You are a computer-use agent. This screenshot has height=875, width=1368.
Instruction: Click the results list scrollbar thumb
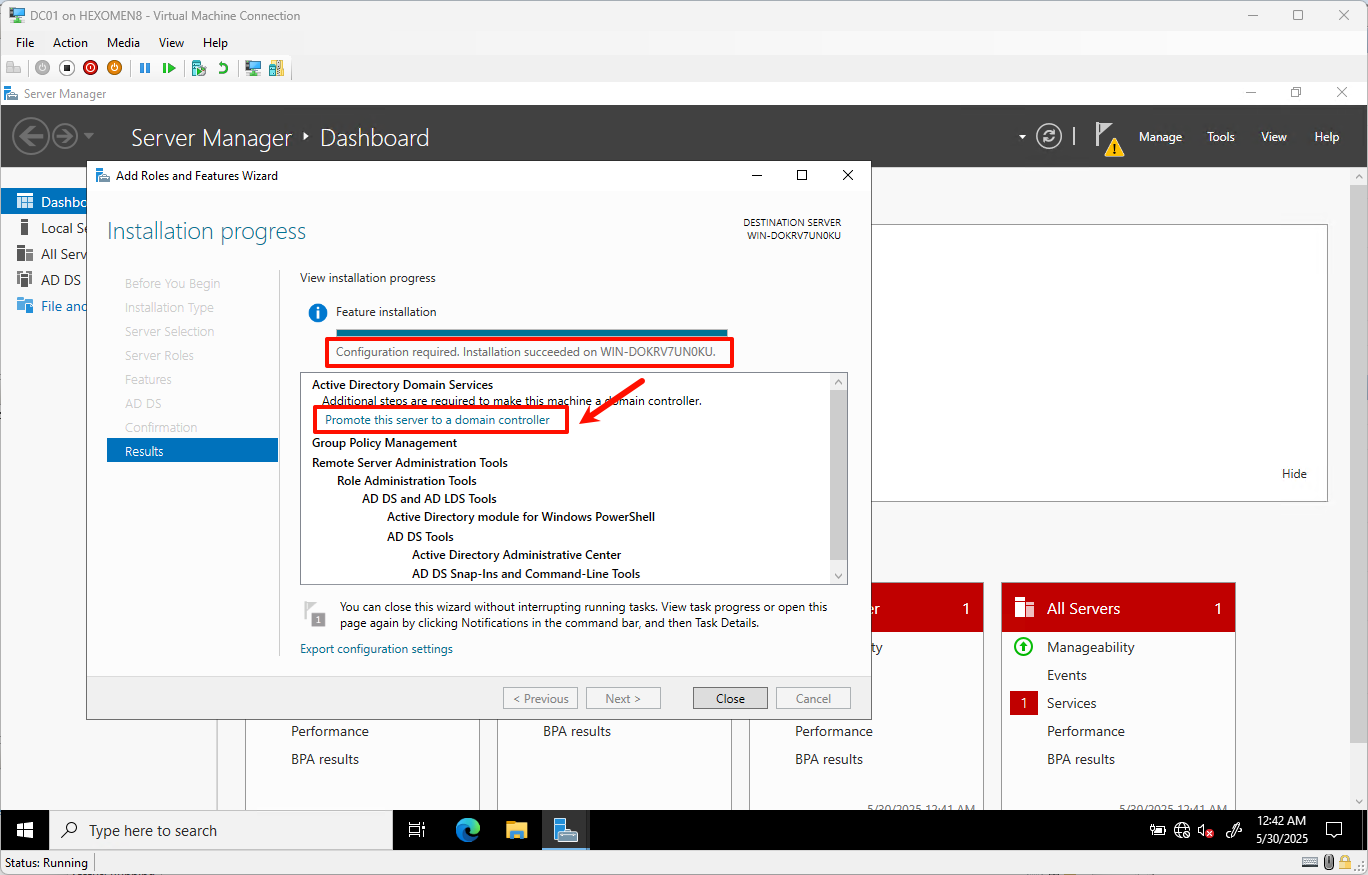(839, 475)
